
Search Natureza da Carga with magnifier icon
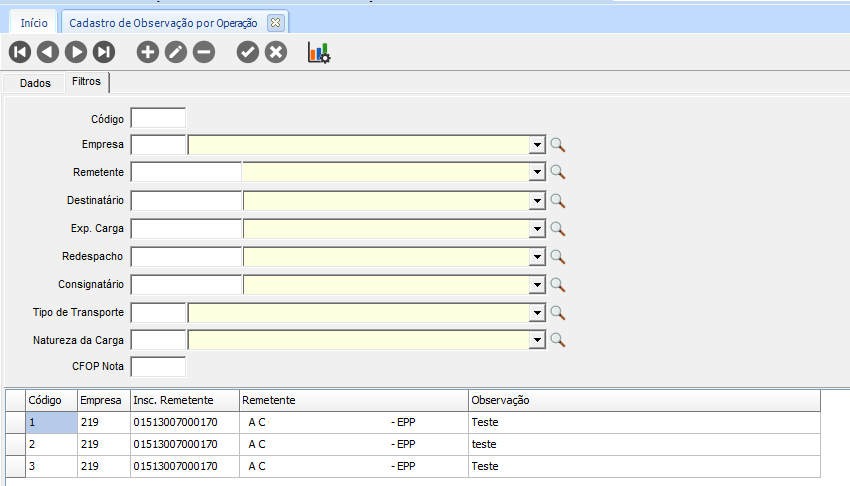(558, 340)
